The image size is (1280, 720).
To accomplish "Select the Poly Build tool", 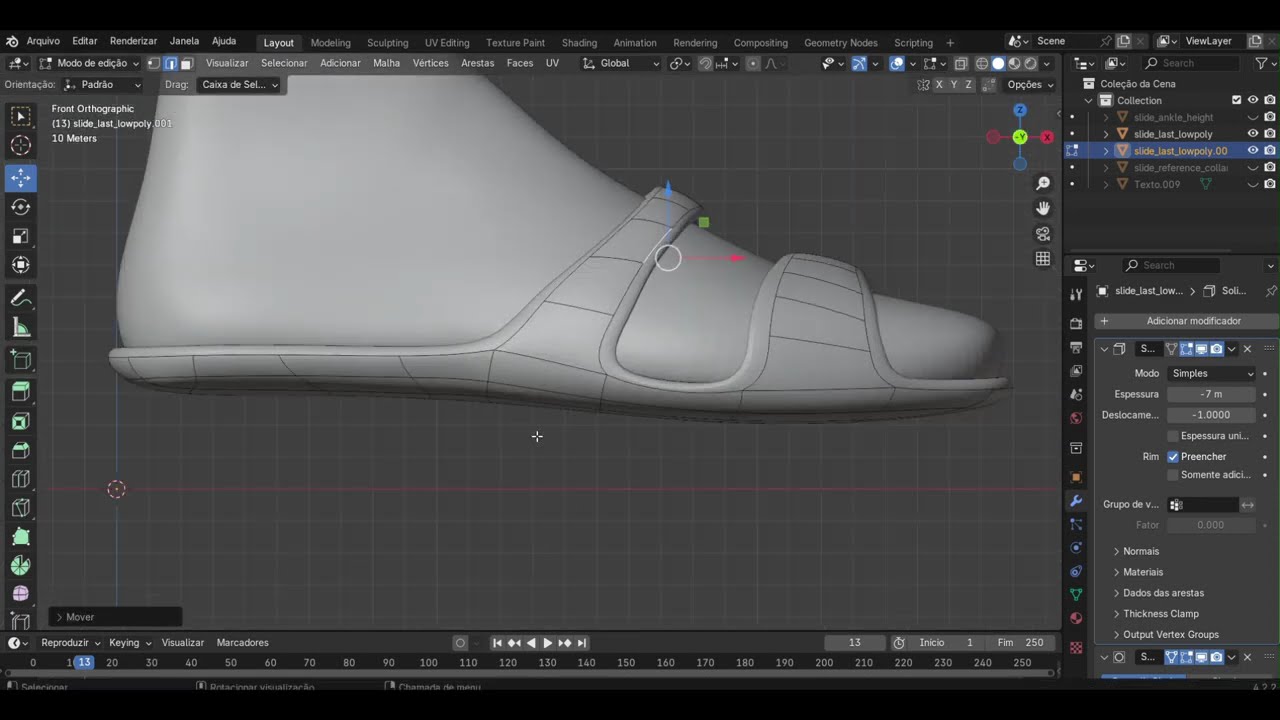I will [20, 537].
